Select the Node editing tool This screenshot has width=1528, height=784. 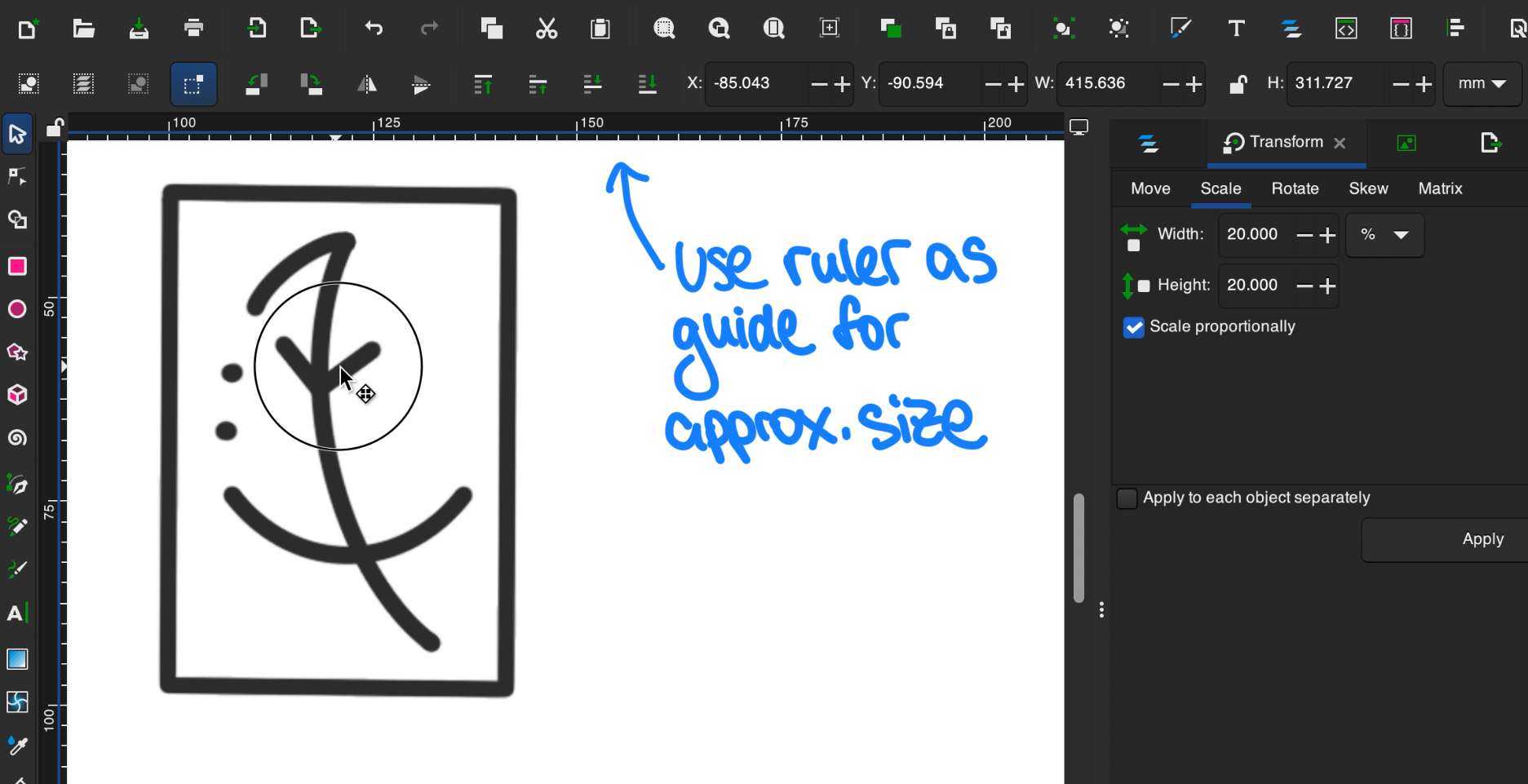pyautogui.click(x=17, y=176)
